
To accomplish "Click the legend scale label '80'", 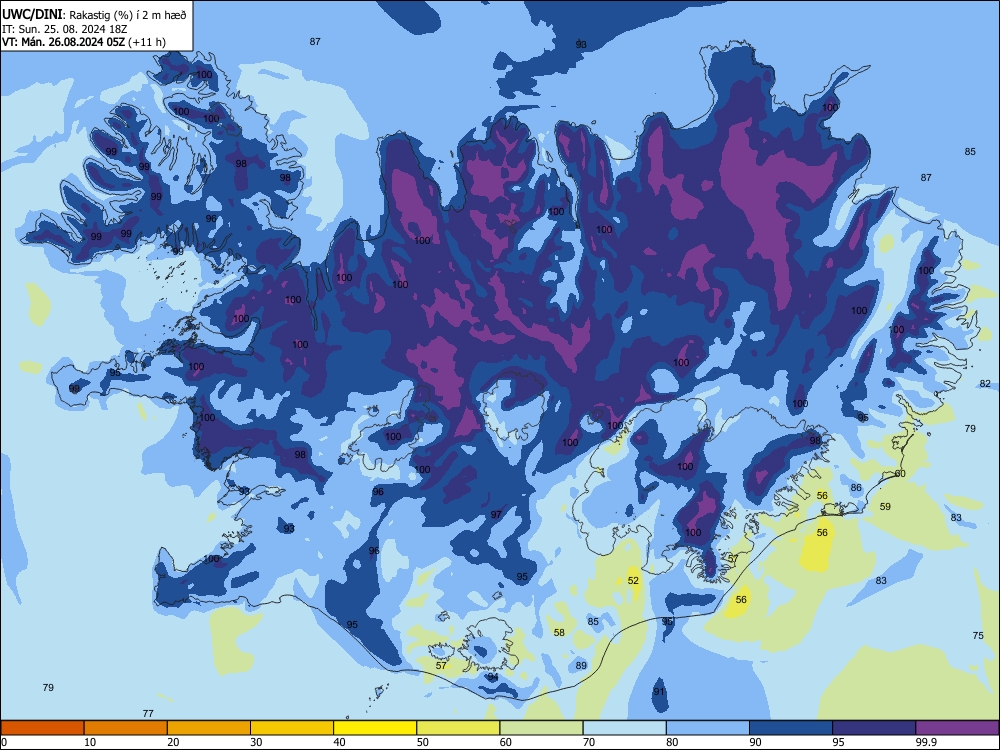I will tap(672, 742).
